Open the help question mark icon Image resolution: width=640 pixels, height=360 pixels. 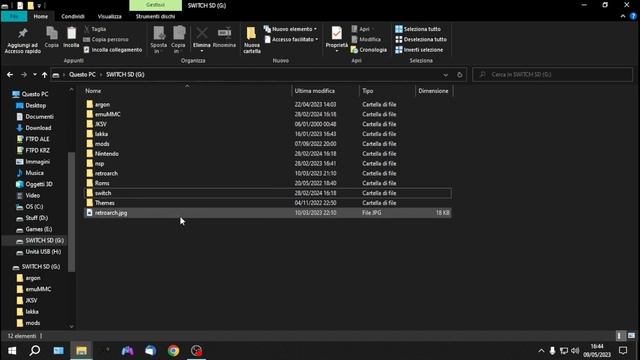[x=633, y=16]
